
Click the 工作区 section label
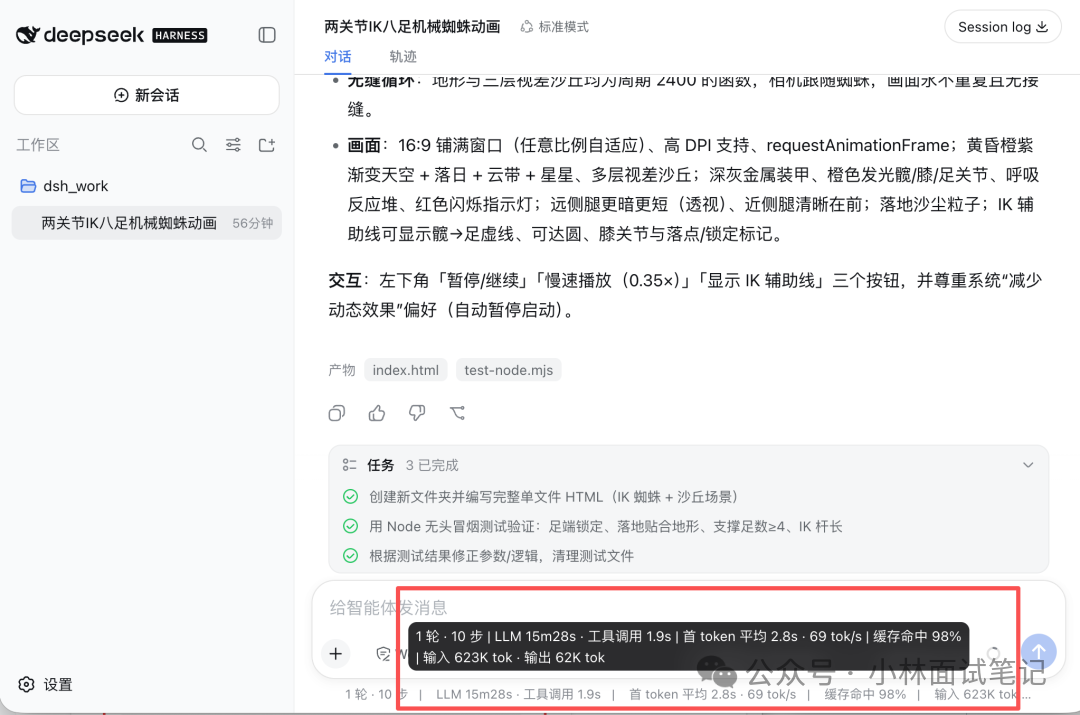tap(39, 145)
